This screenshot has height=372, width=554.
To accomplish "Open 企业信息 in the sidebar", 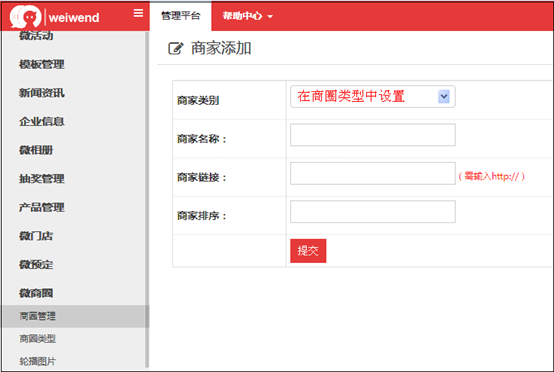I will point(42,122).
